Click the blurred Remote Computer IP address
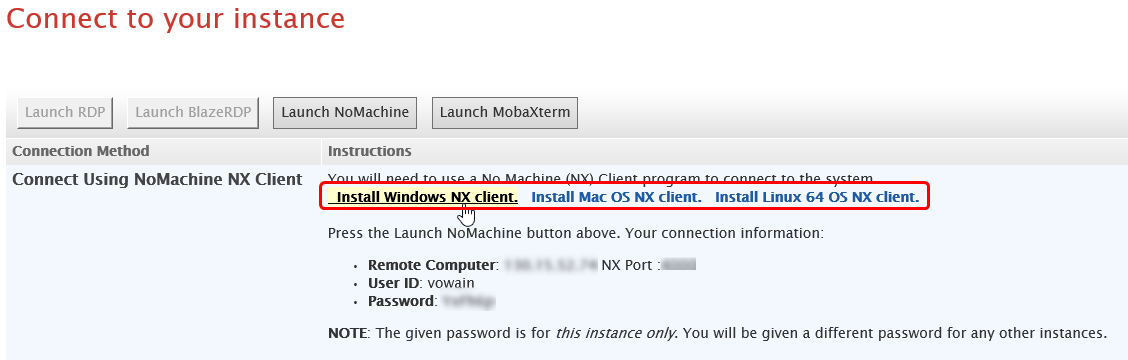 (x=550, y=265)
